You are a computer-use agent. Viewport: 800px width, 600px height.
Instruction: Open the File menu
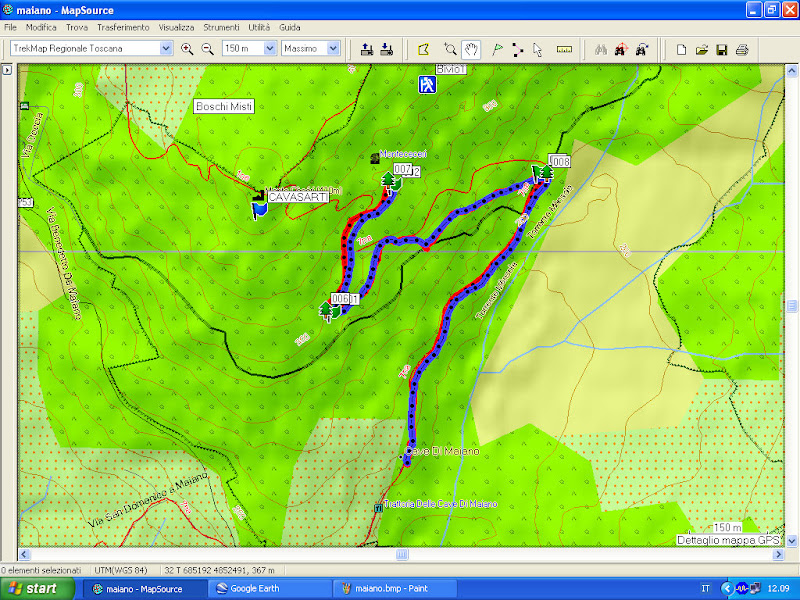click(x=10, y=28)
